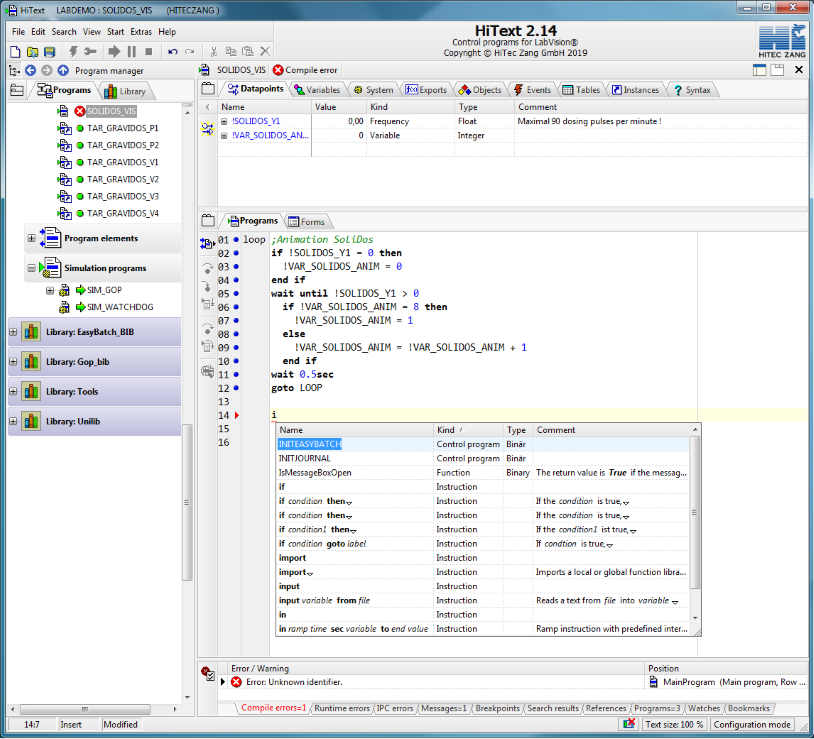Switch to the Forms tab
The image size is (814, 739).
point(307,222)
